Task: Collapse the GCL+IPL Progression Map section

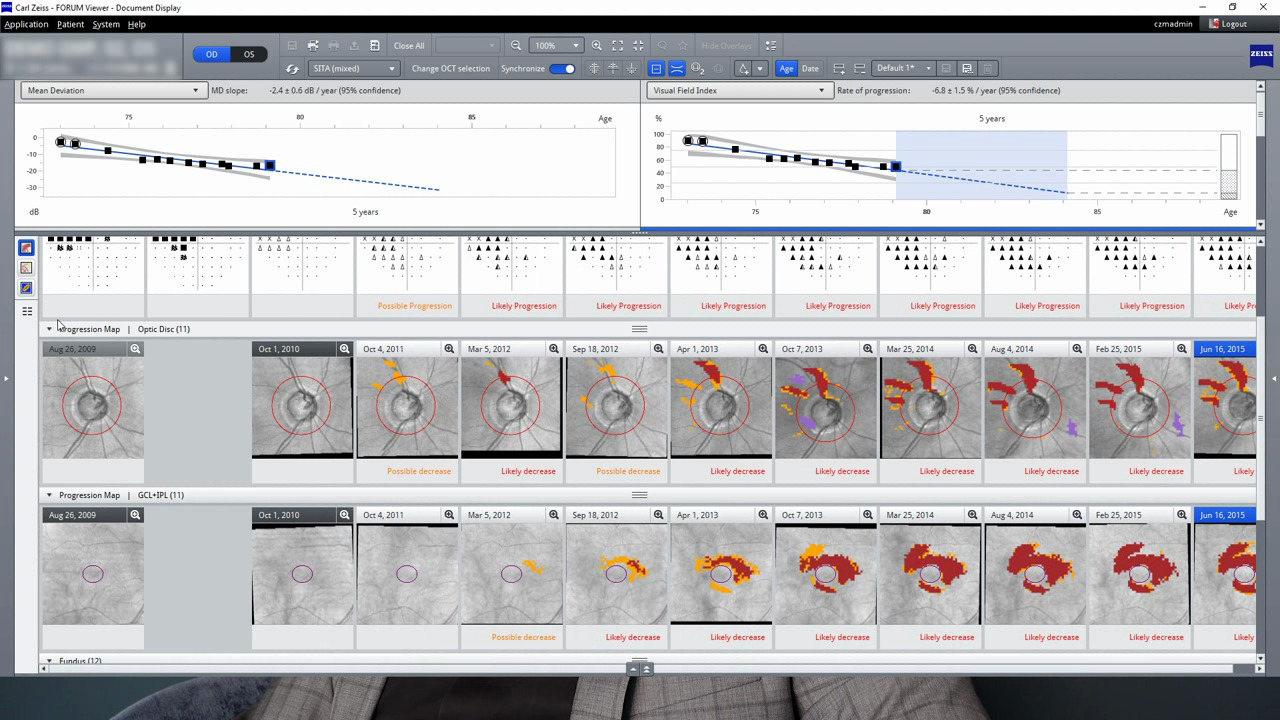Action: 49,495
